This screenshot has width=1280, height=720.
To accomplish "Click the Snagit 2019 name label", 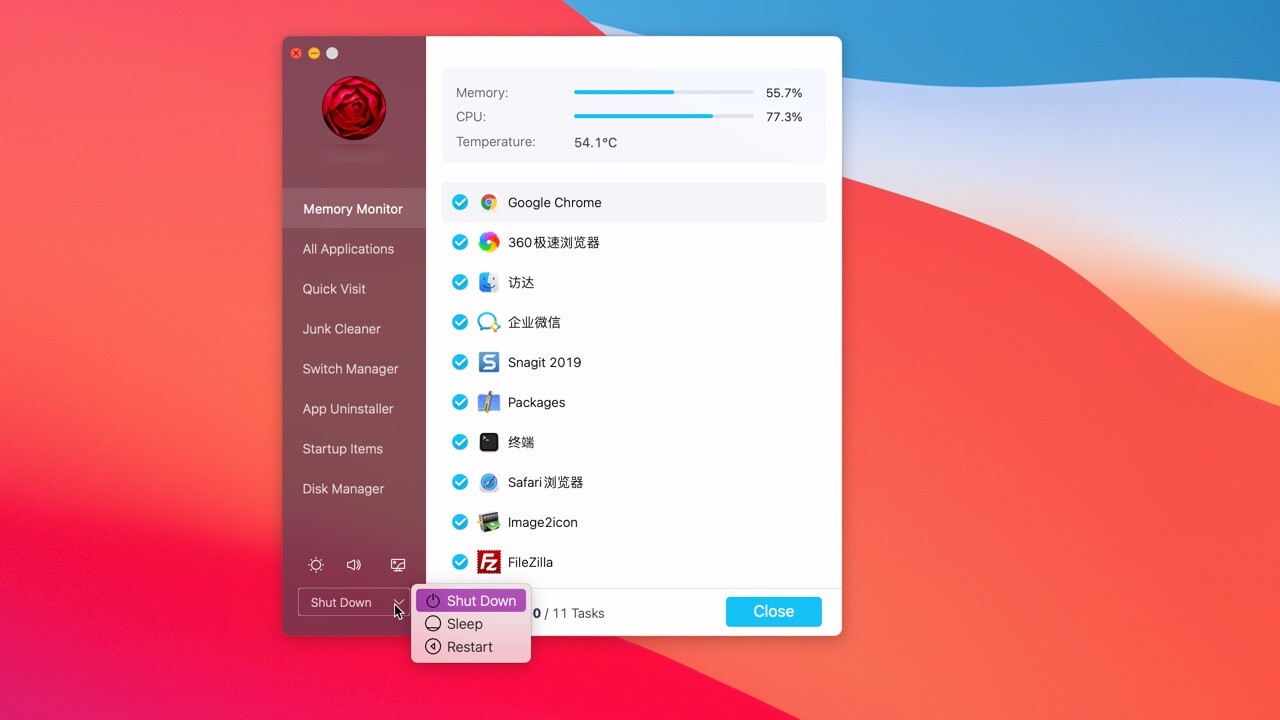I will point(544,362).
